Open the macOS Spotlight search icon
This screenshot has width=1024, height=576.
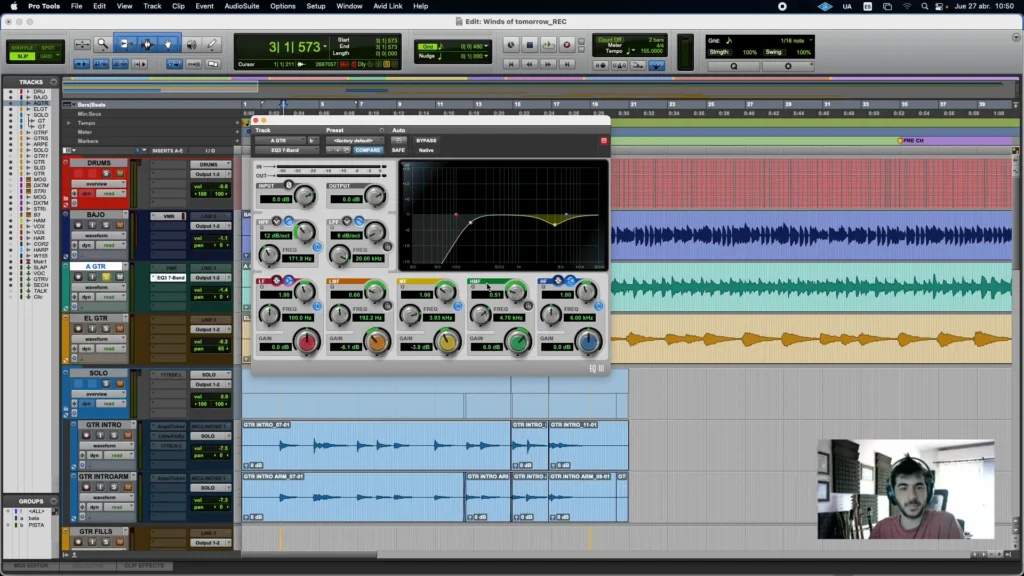[x=924, y=7]
